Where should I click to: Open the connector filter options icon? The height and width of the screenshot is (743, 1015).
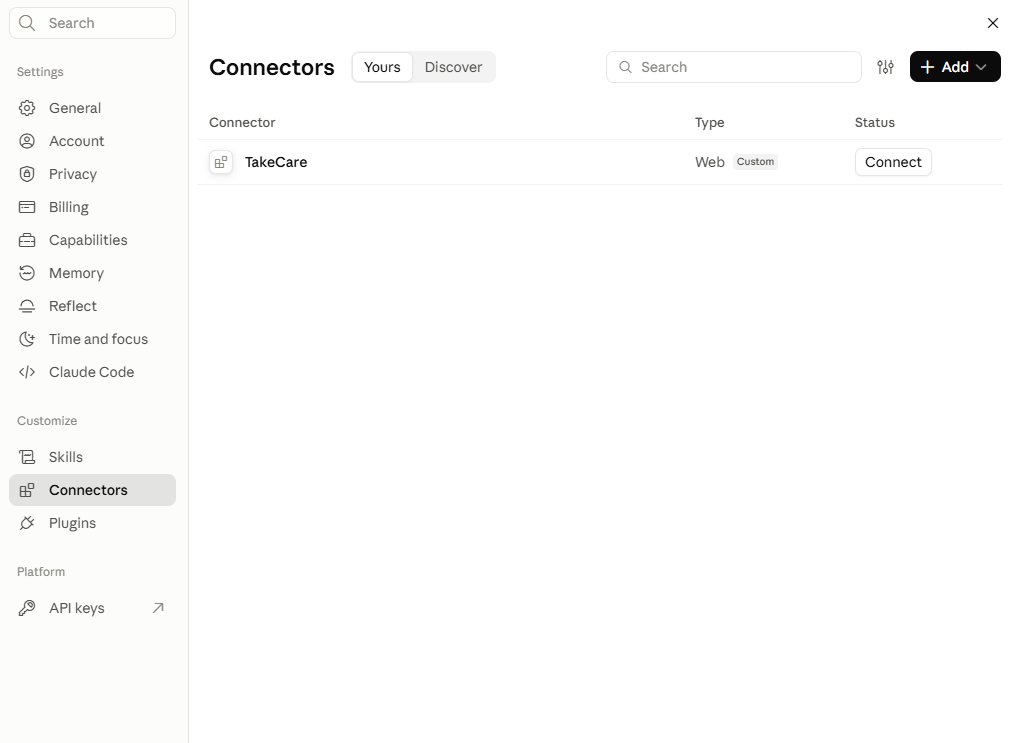point(886,67)
